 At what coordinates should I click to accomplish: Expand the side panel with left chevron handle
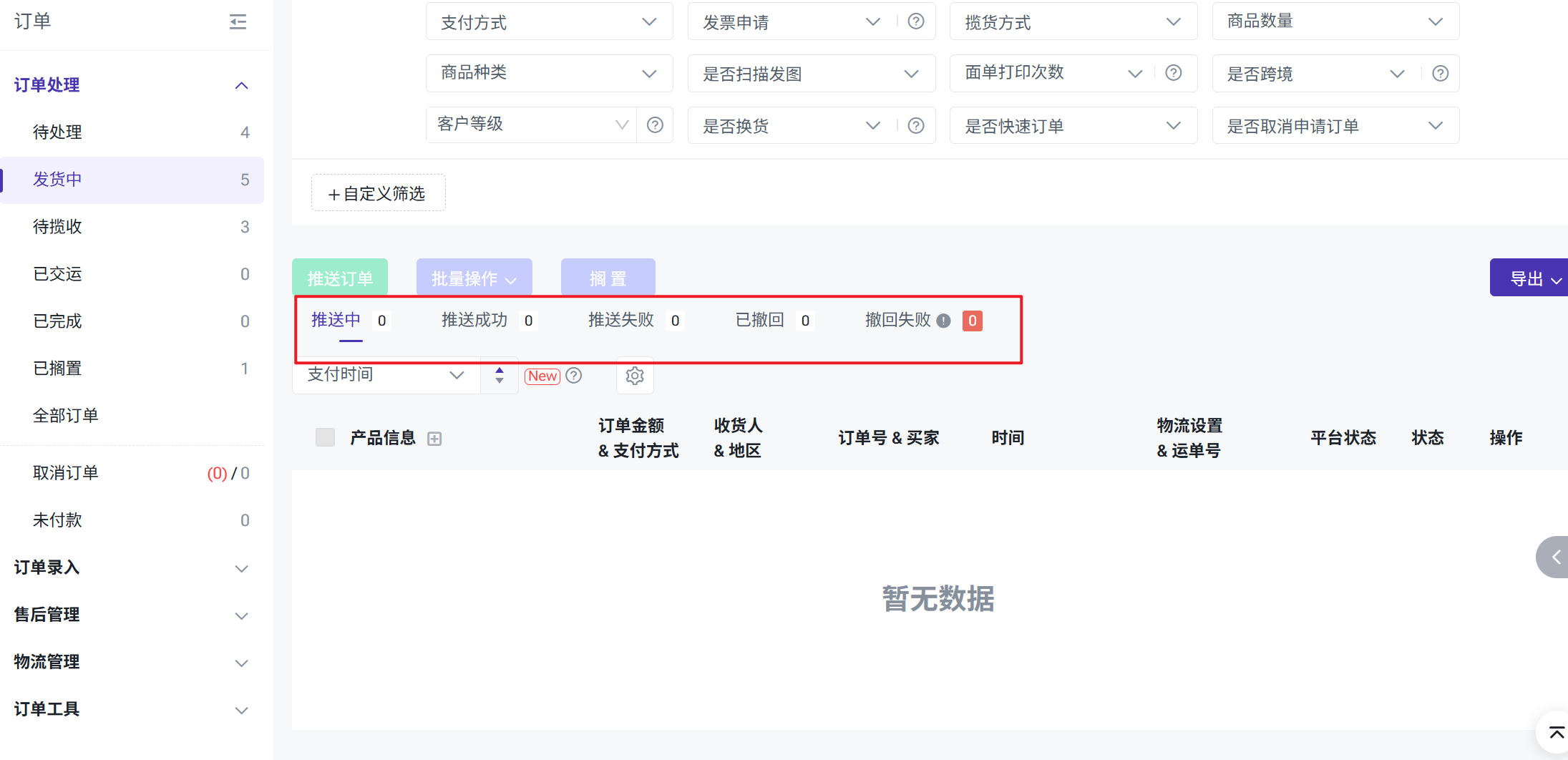coord(1554,557)
